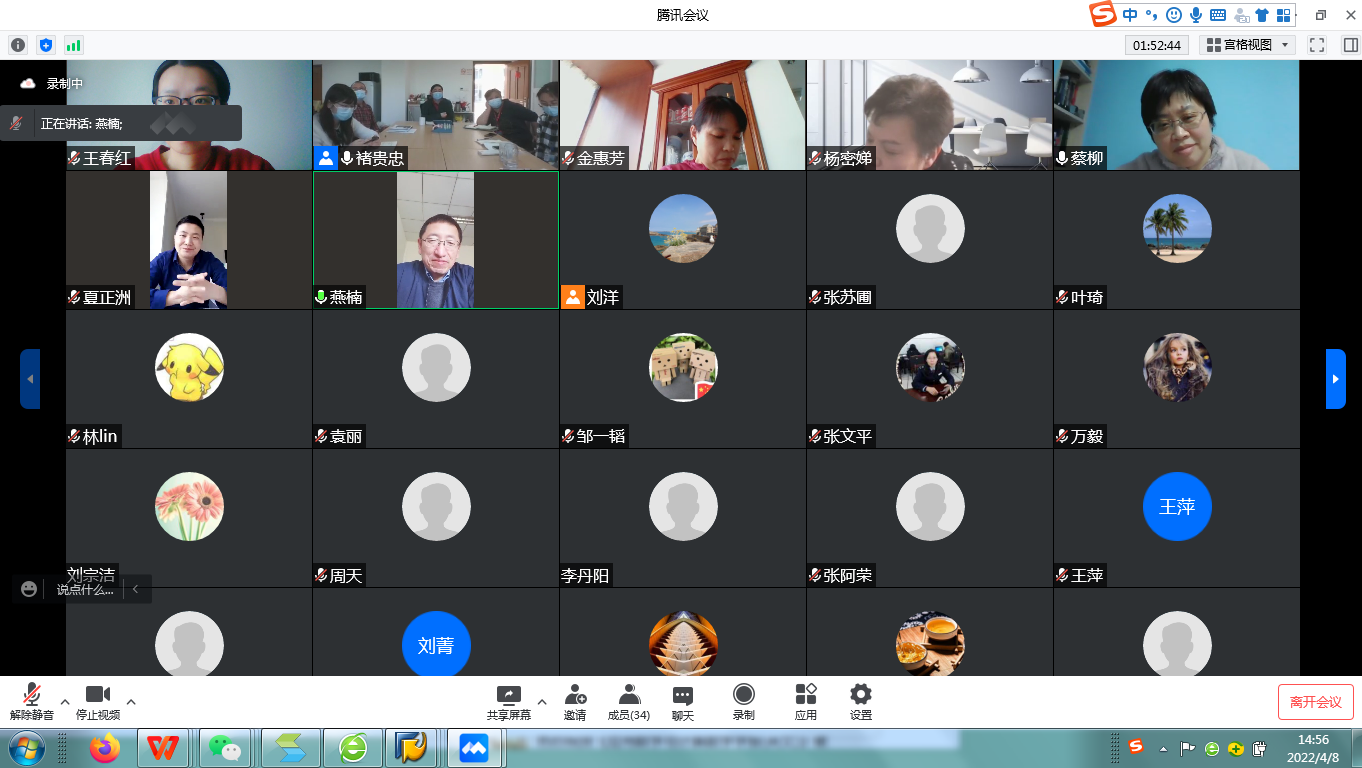Expand video options arrow beside 停止视频
Screen dimensions: 1362x768
[x=131, y=701]
